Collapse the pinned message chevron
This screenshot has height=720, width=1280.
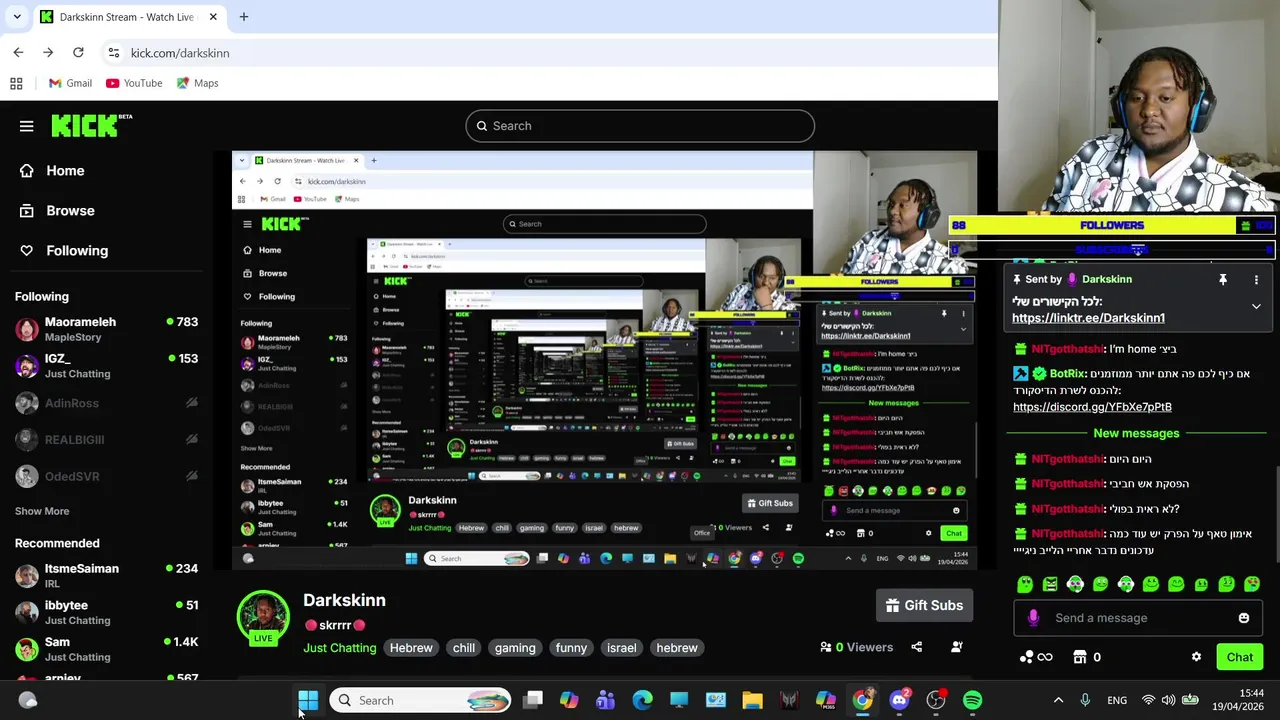1256,307
